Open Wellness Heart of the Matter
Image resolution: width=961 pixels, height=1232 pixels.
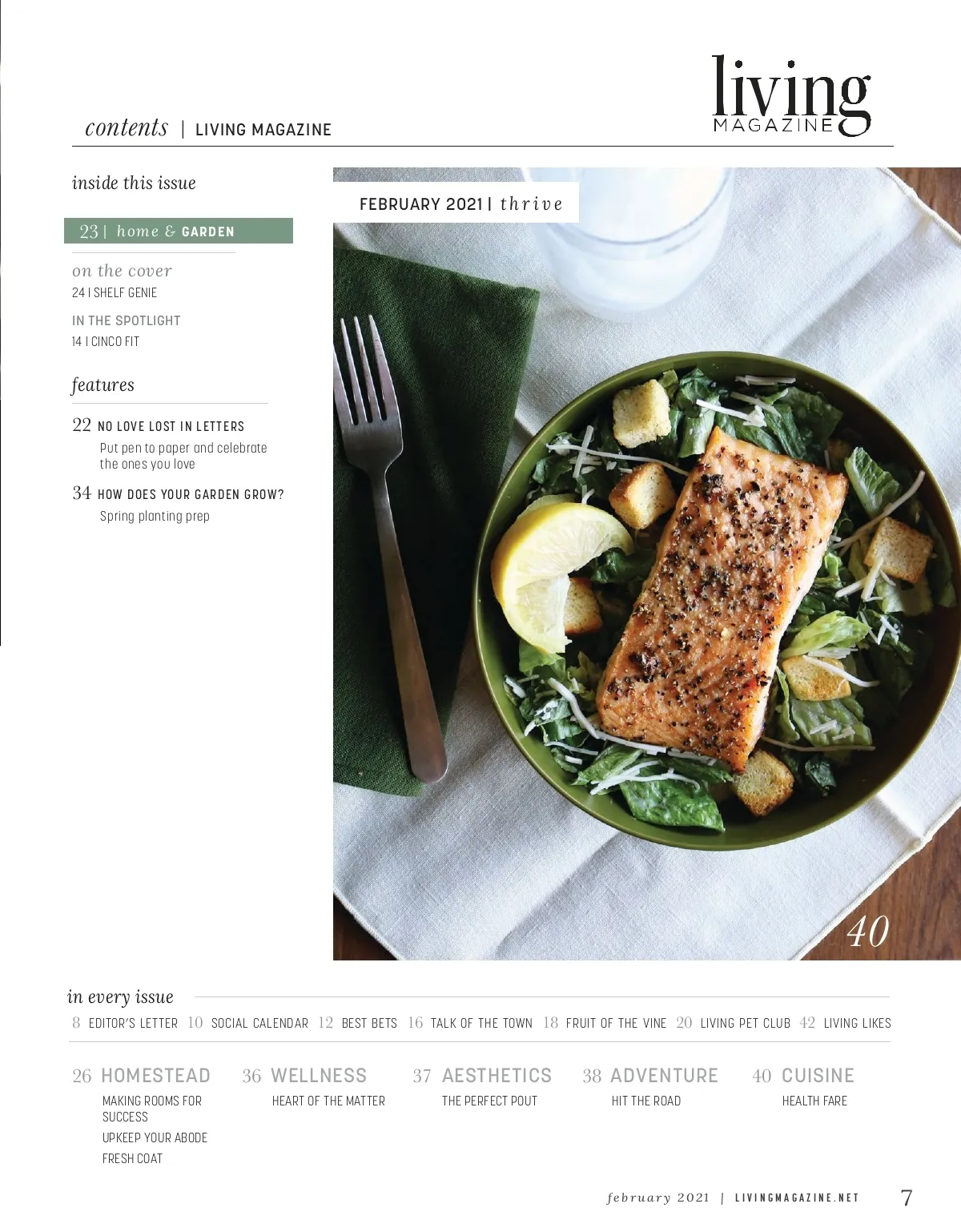pyautogui.click(x=328, y=1101)
